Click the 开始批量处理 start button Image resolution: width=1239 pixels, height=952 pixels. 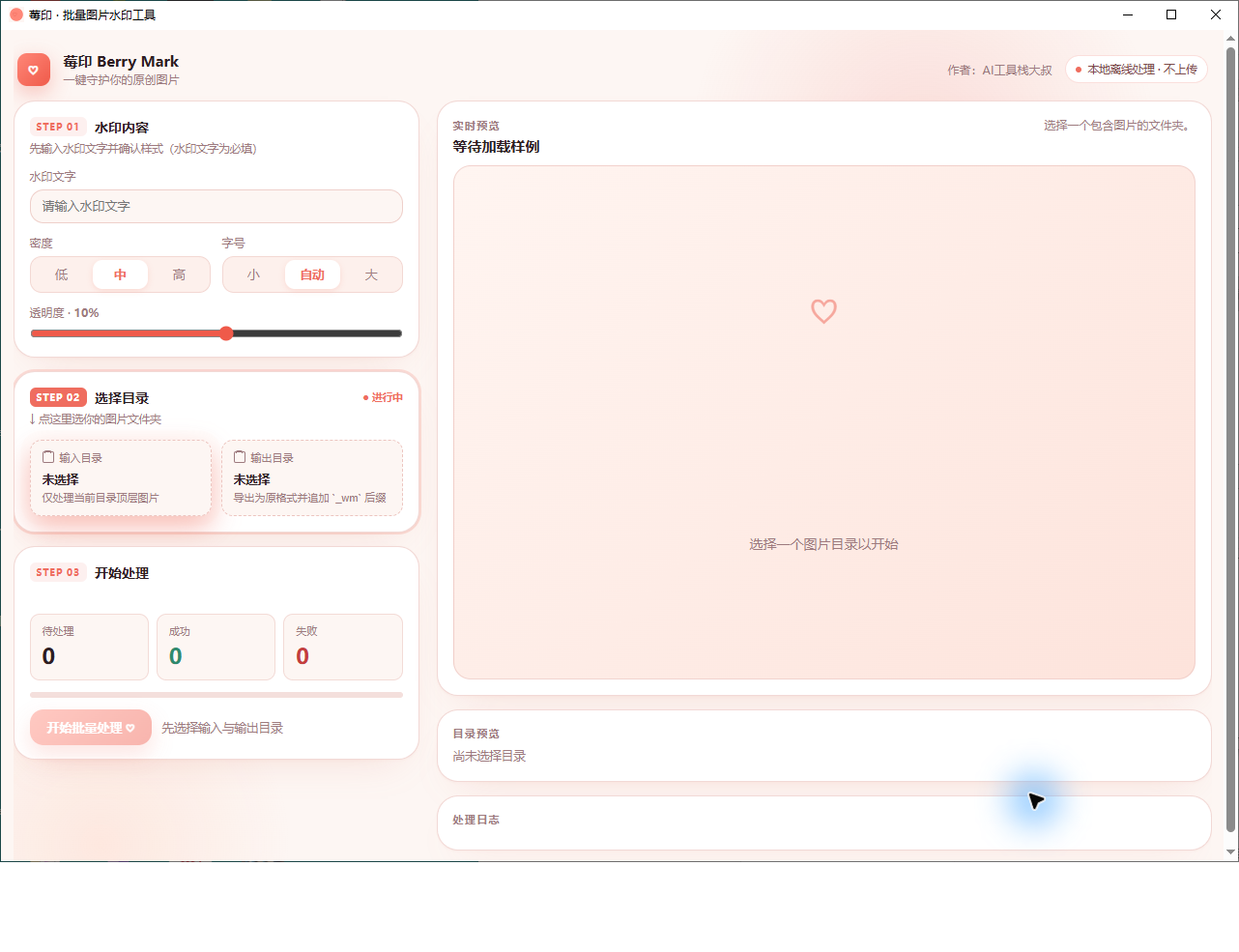[91, 728]
